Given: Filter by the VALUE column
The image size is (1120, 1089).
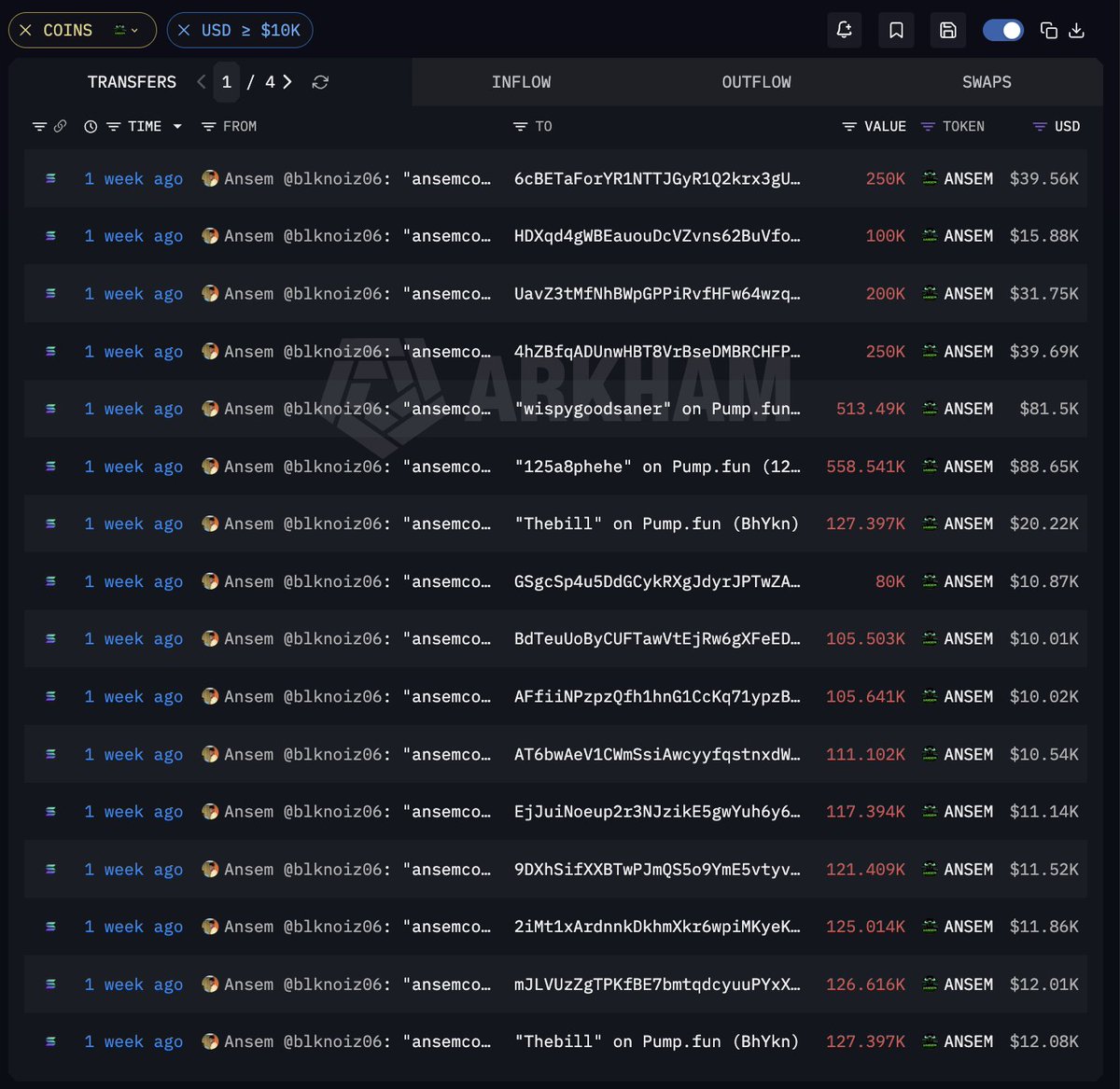Looking at the screenshot, I should click(848, 126).
